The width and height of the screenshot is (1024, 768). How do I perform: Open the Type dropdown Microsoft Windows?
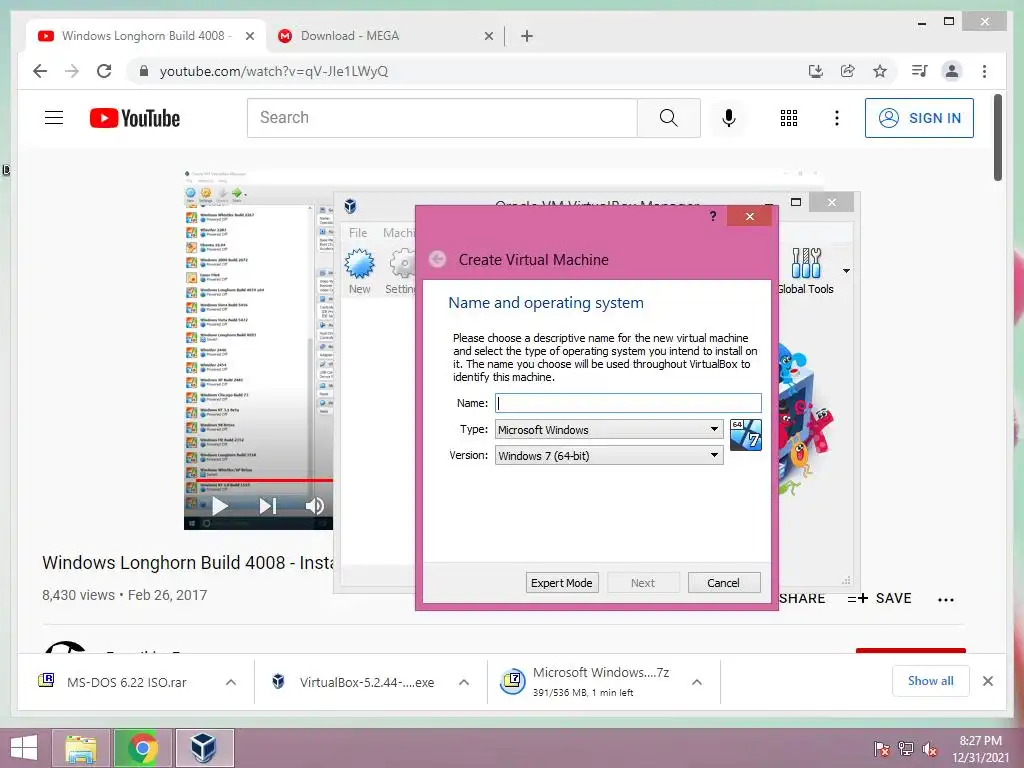(x=609, y=429)
